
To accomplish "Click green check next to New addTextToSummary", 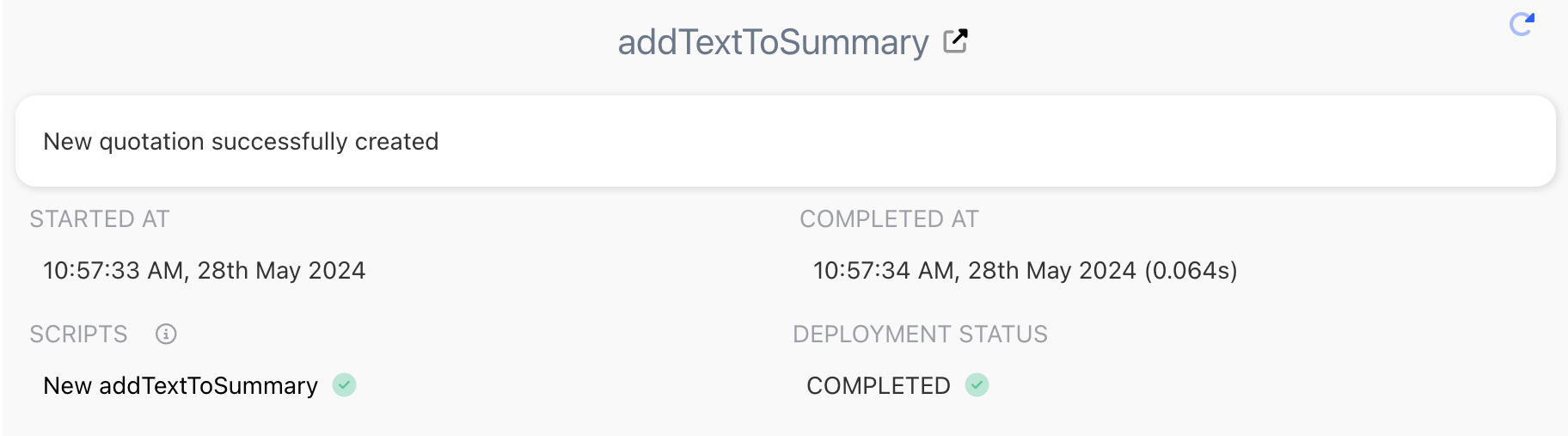I will tap(345, 384).
